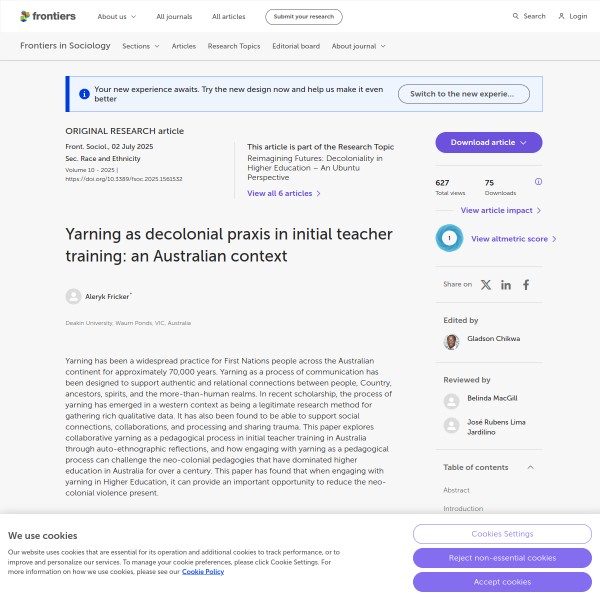Collapse the Table of contents section
Viewport: 600px width, 600px height.
(x=530, y=467)
